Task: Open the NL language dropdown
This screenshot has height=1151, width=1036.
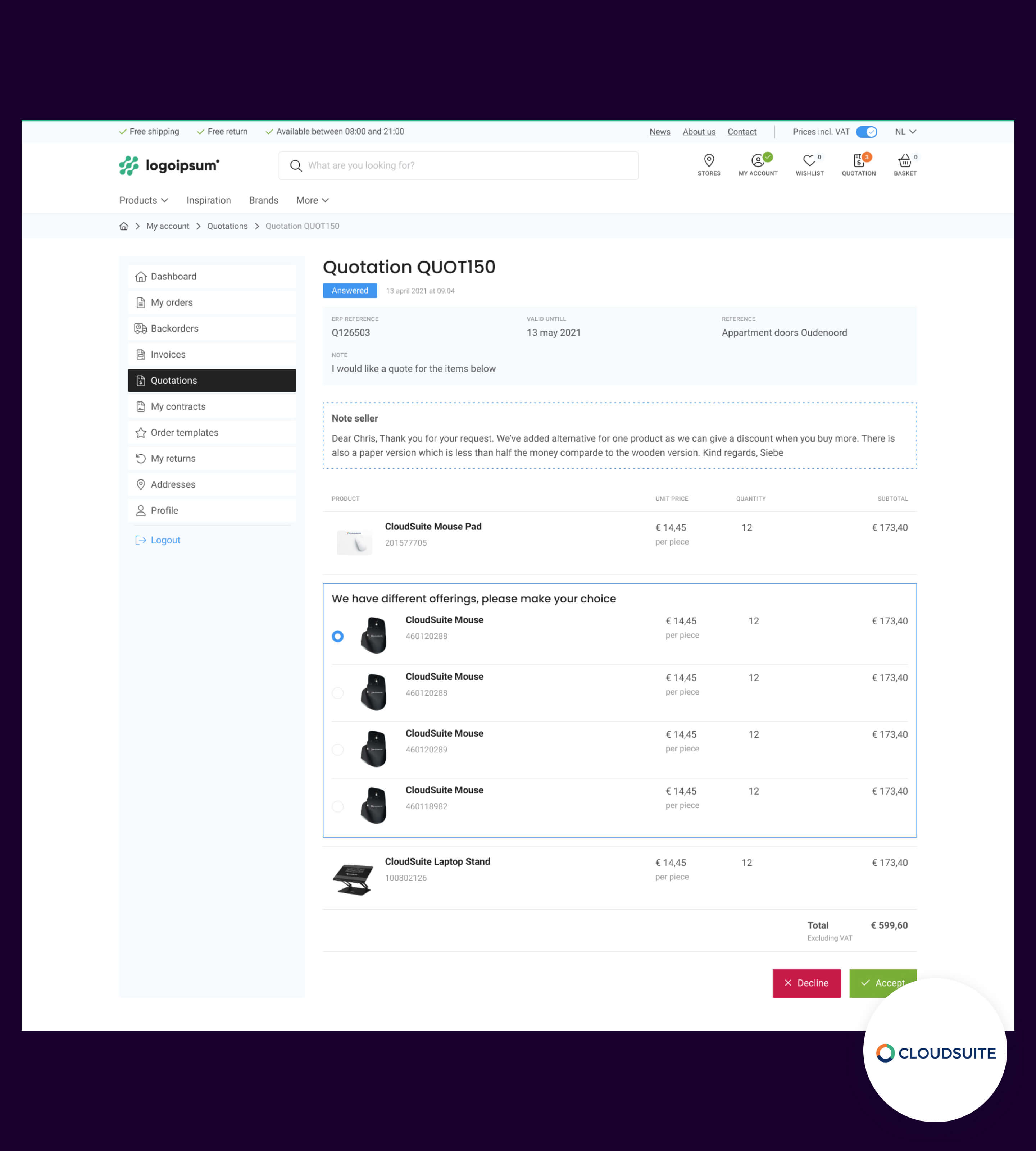Action: (x=904, y=132)
